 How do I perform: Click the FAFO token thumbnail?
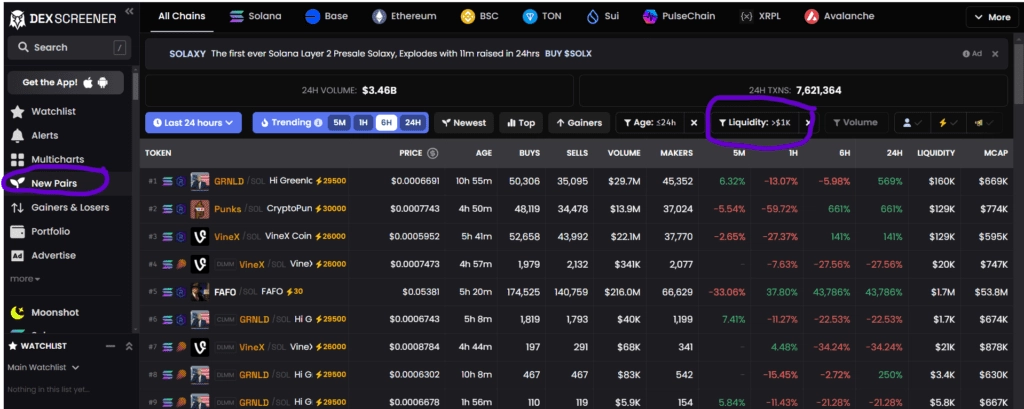pyautogui.click(x=200, y=291)
